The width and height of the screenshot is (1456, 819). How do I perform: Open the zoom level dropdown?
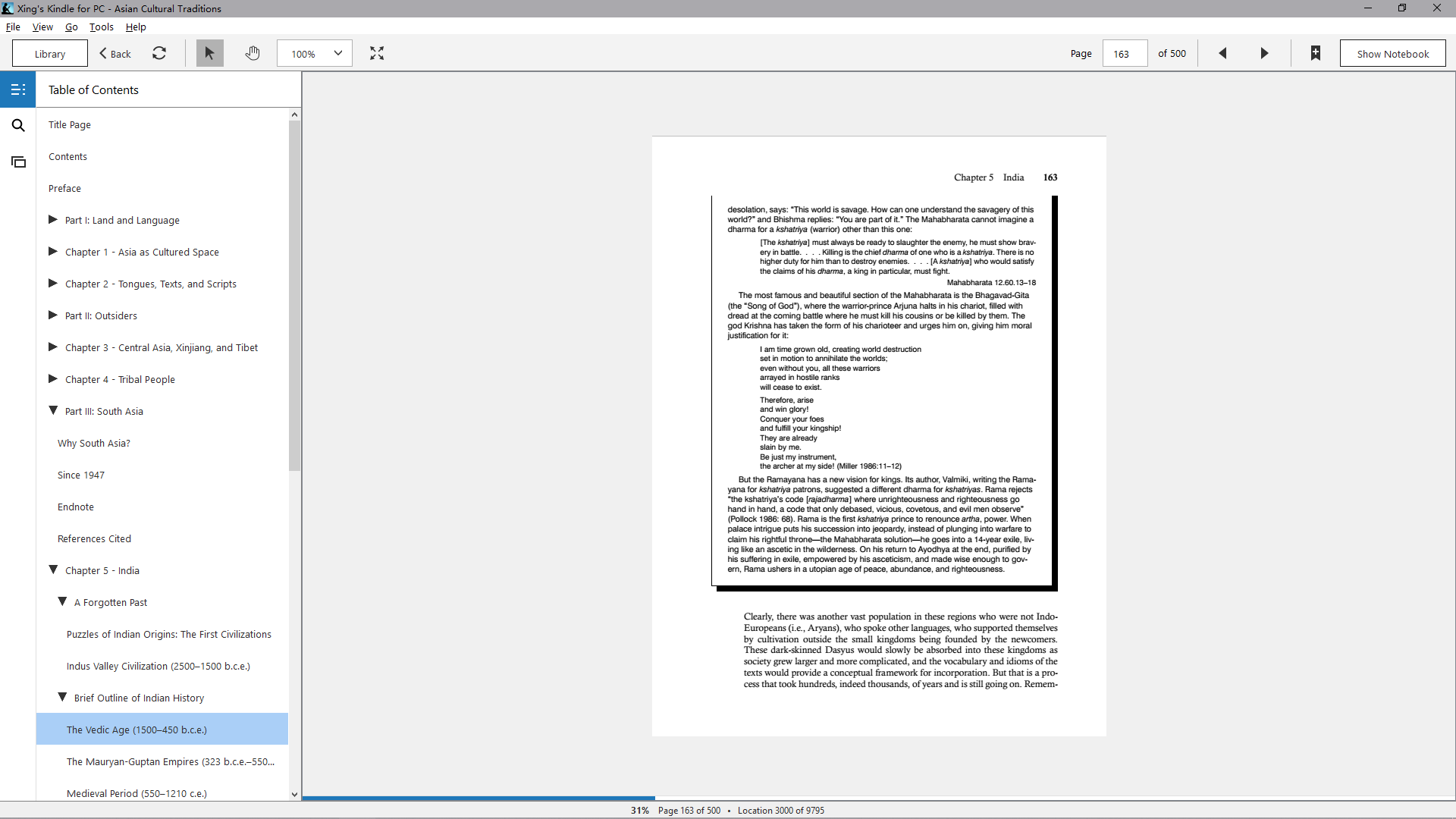[315, 53]
